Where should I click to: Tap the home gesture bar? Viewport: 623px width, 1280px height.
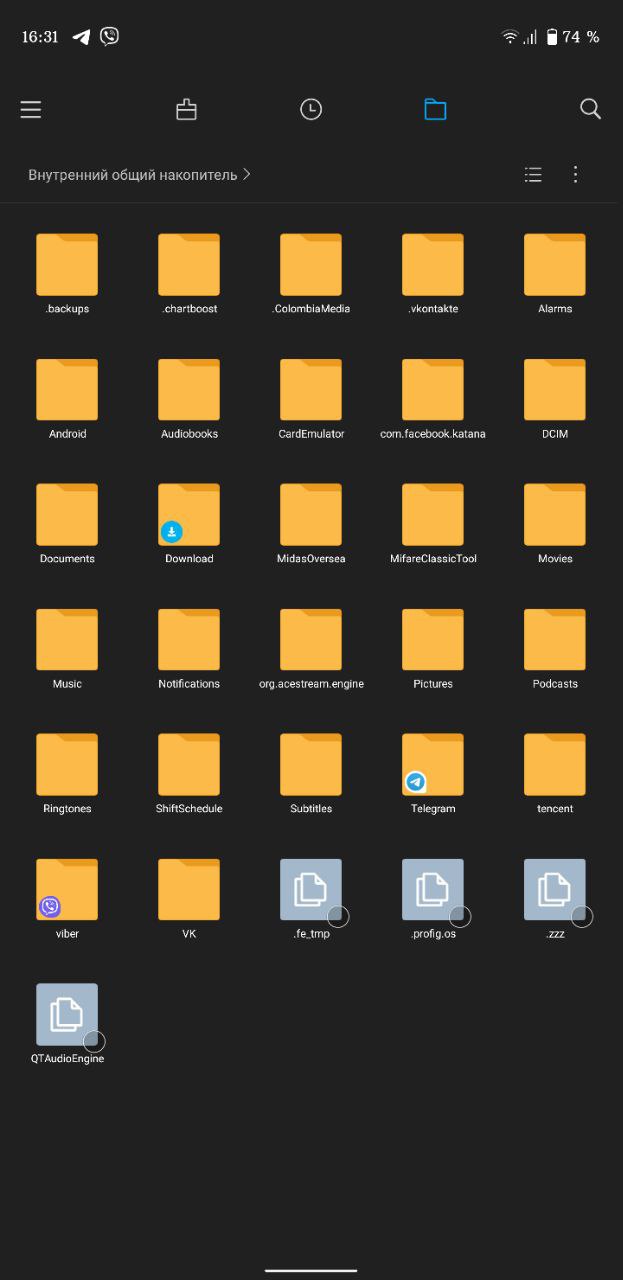[311, 1270]
